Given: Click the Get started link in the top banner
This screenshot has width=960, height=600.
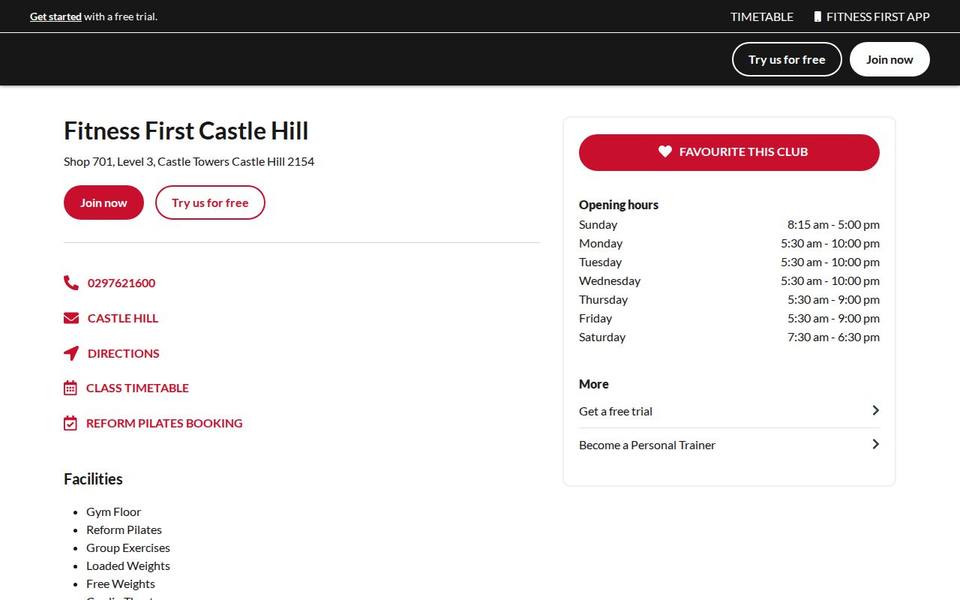Looking at the screenshot, I should [56, 17].
